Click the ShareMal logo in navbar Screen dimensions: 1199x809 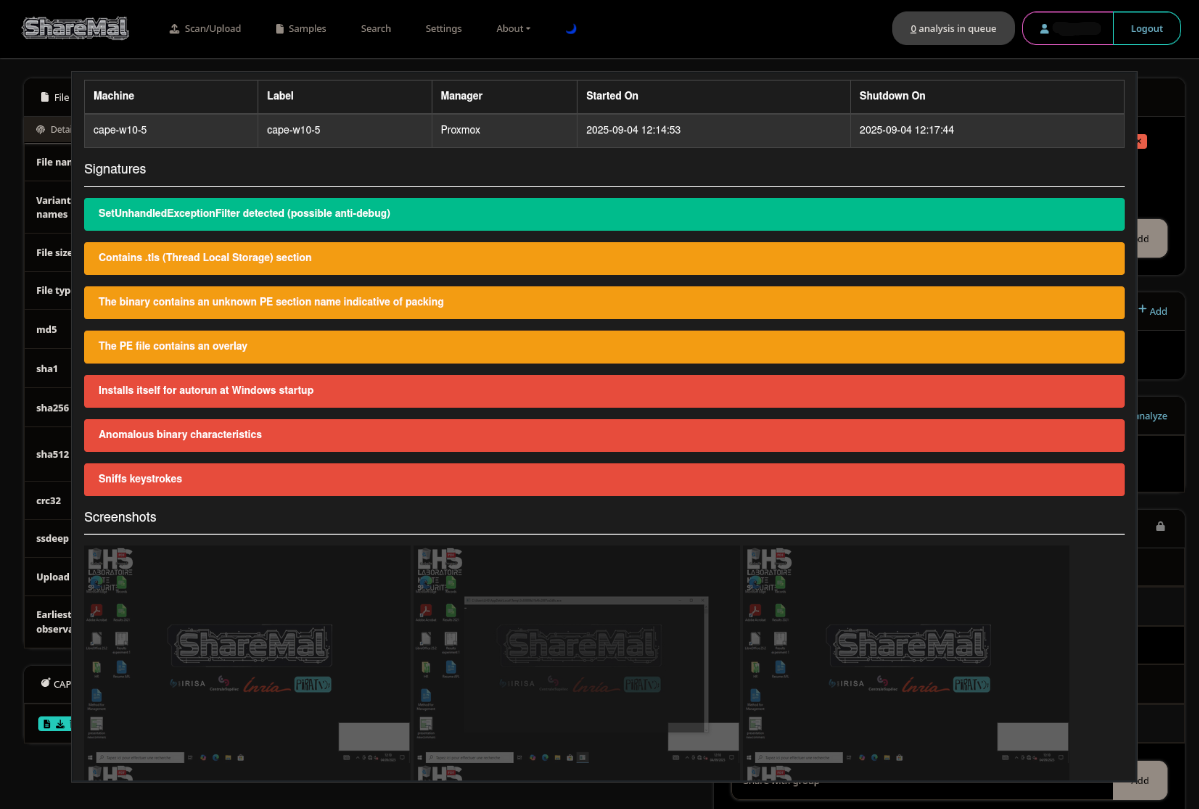click(76, 28)
